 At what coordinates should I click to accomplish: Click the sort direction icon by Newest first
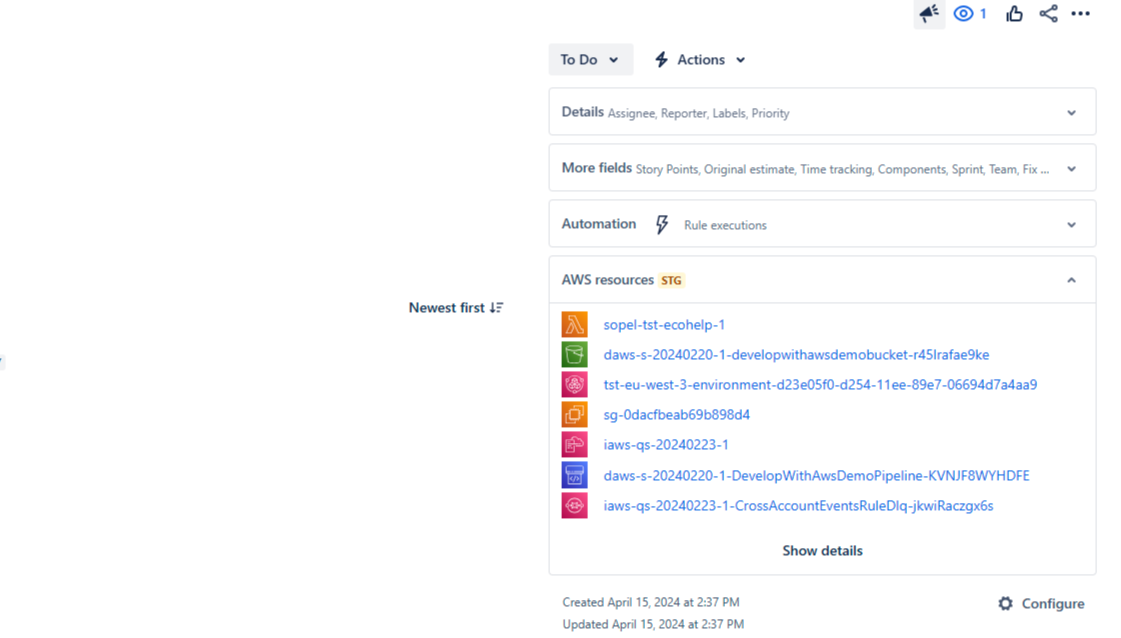pos(496,308)
